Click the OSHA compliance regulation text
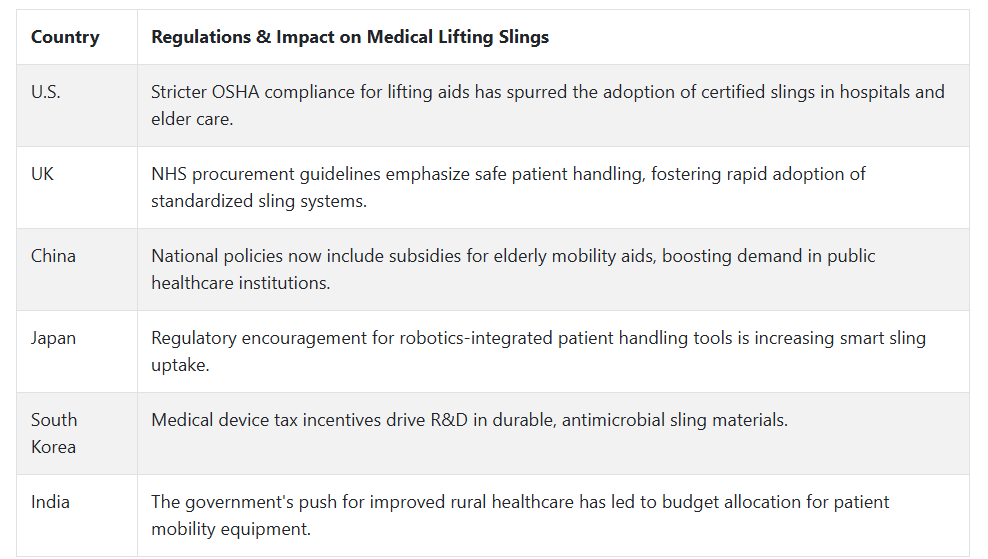Image resolution: width=988 pixels, height=559 pixels. point(548,105)
